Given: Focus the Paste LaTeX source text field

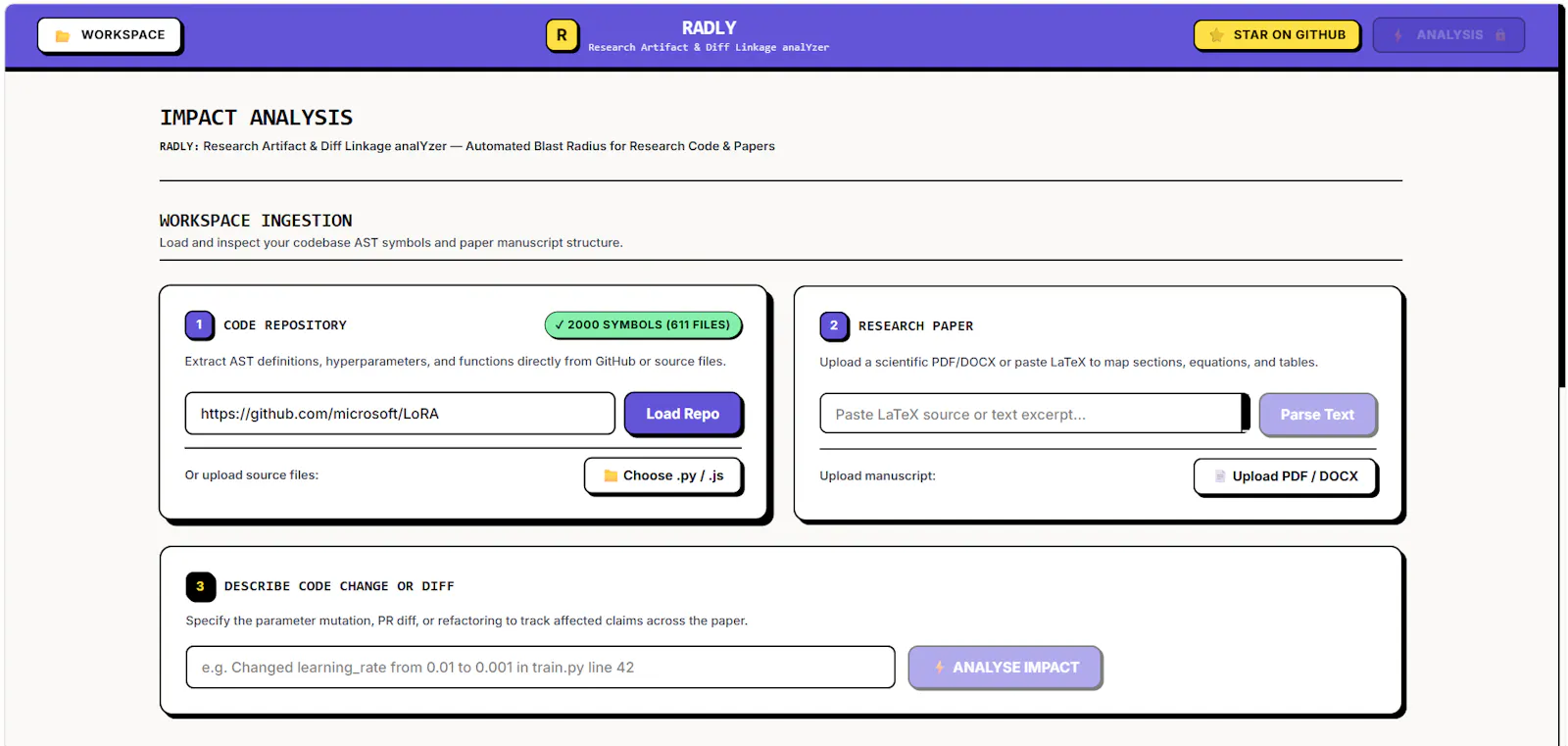Looking at the screenshot, I should tap(1031, 414).
